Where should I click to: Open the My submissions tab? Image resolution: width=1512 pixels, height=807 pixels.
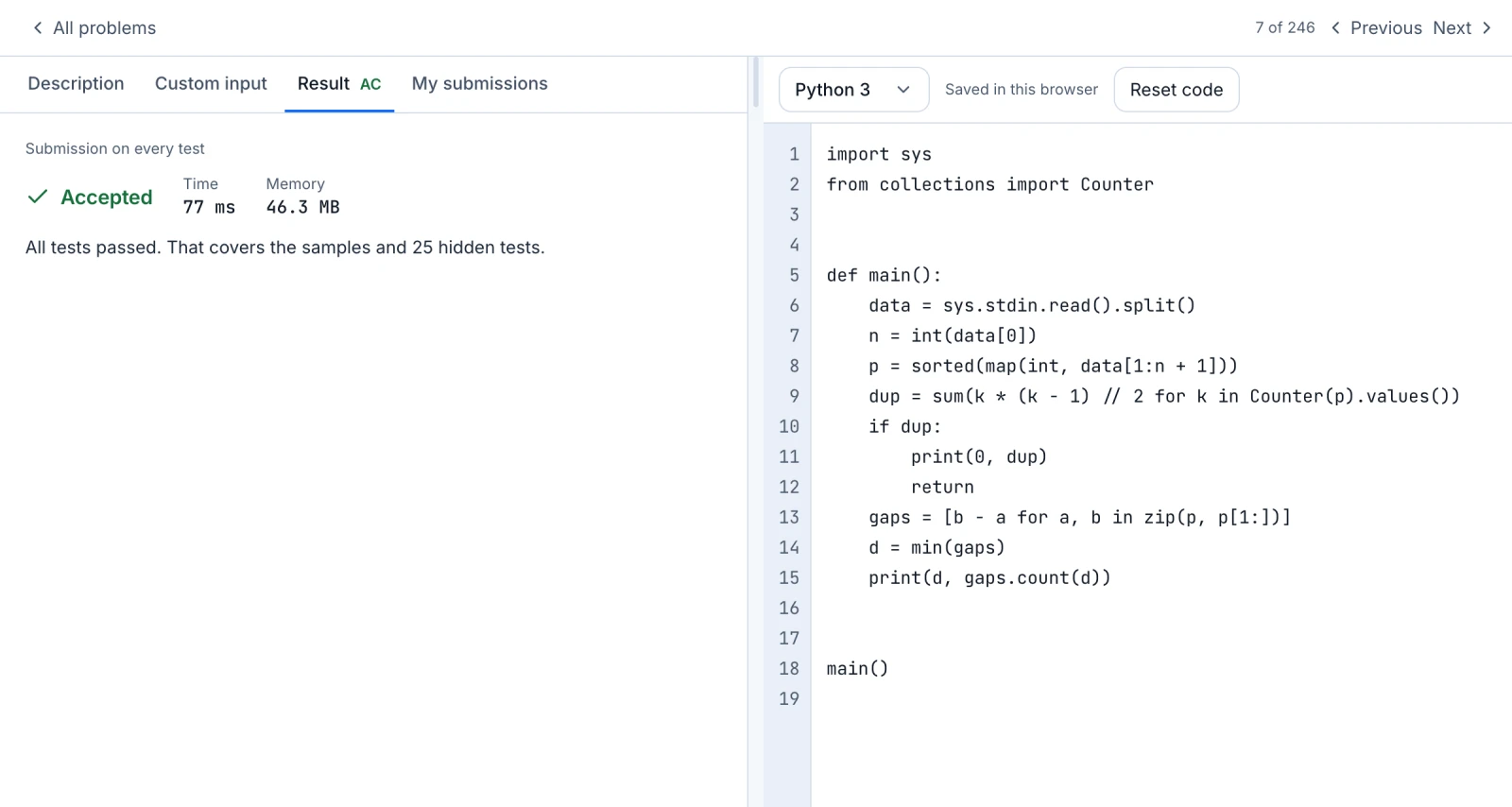tap(479, 84)
